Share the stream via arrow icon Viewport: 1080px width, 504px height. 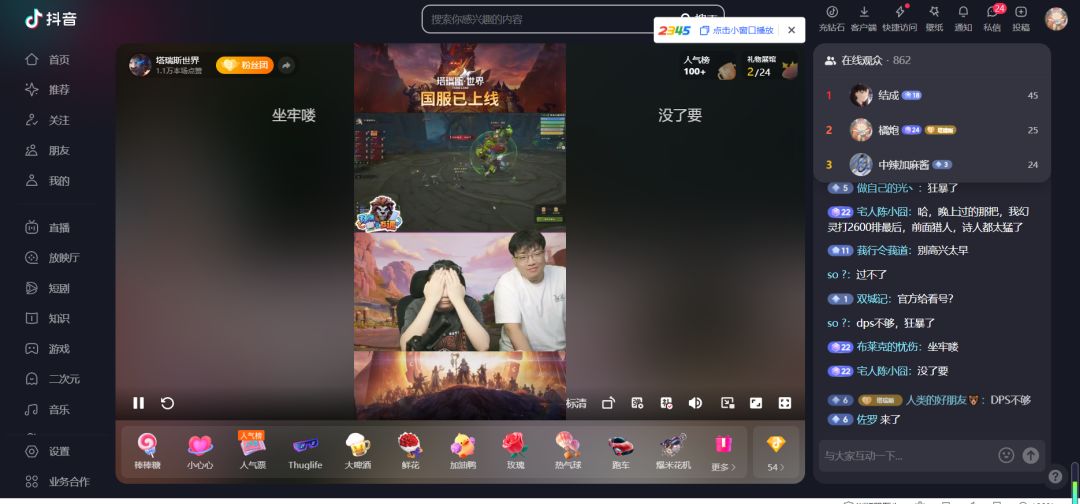tap(287, 65)
